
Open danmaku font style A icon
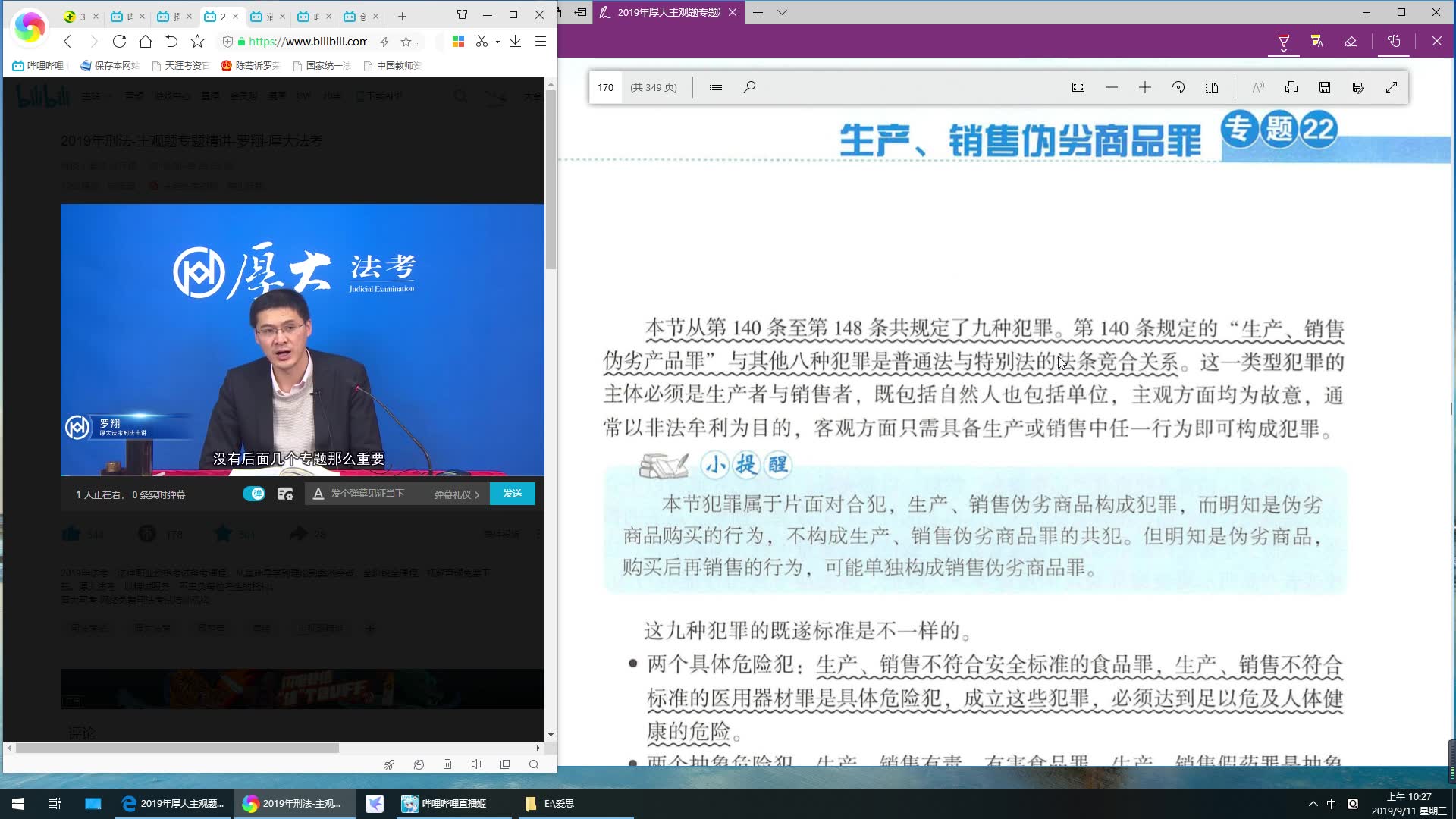(x=318, y=494)
